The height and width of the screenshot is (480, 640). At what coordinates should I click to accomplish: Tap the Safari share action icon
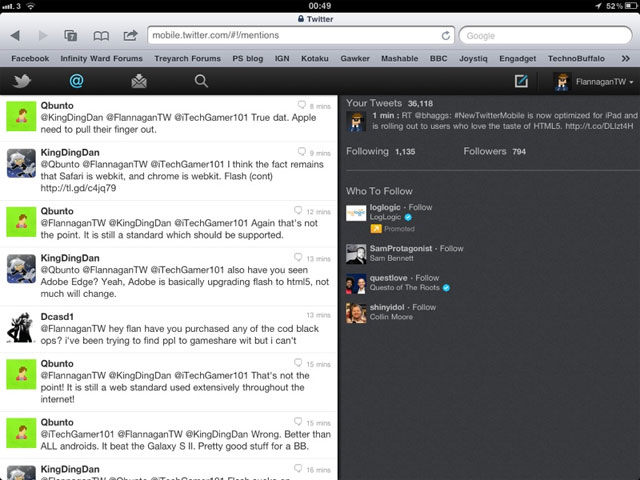(130, 35)
